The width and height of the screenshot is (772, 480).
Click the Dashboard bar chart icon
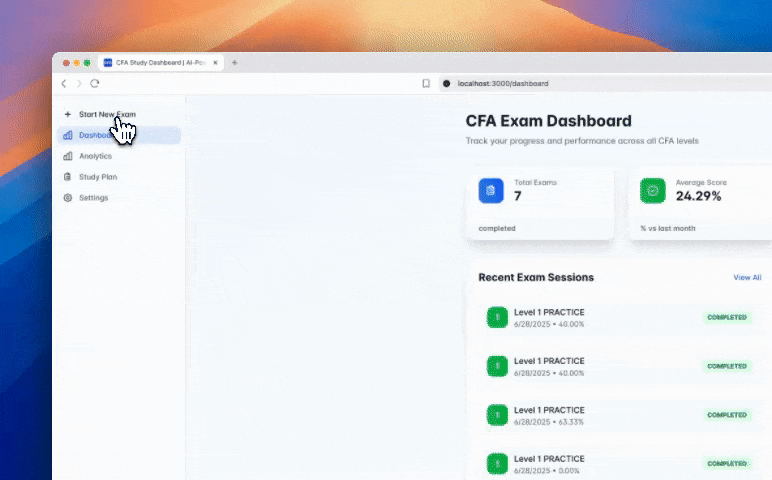click(68, 135)
